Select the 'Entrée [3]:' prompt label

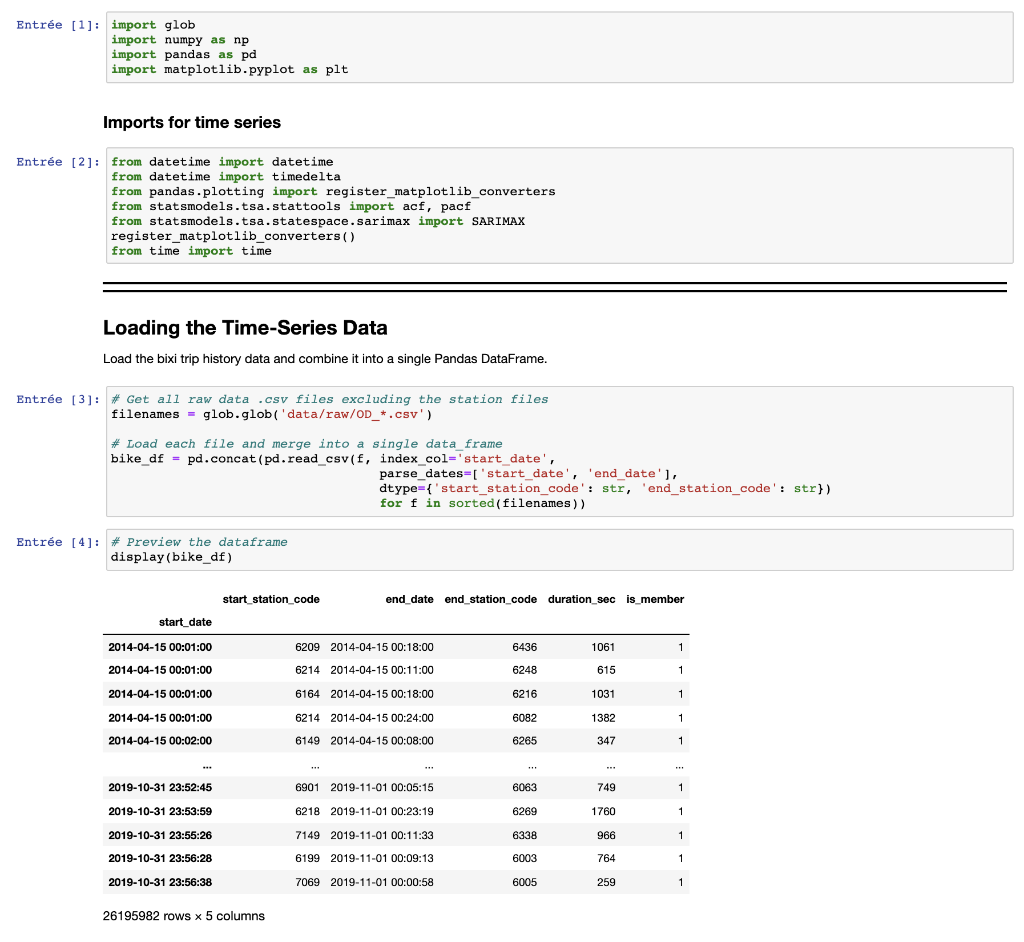point(58,399)
